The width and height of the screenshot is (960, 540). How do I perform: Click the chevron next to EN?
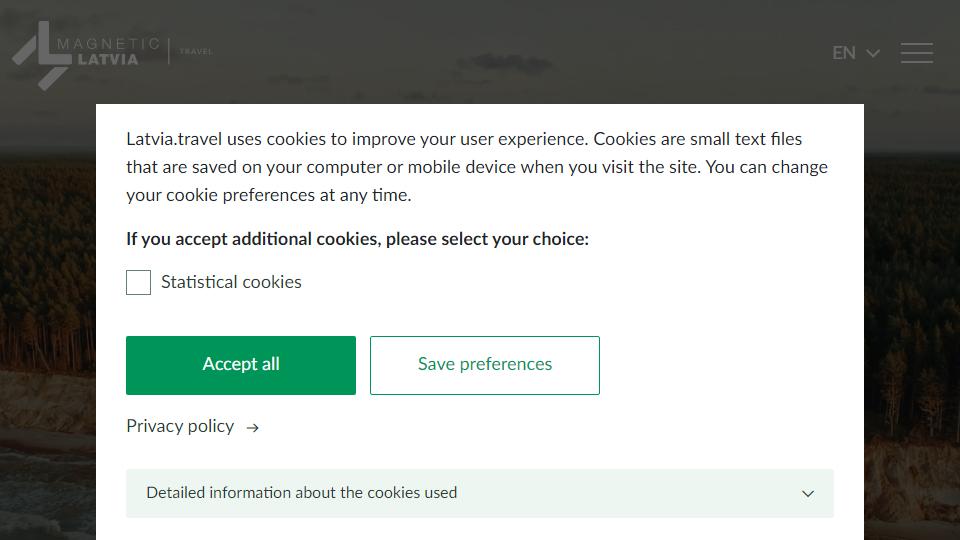(x=873, y=53)
